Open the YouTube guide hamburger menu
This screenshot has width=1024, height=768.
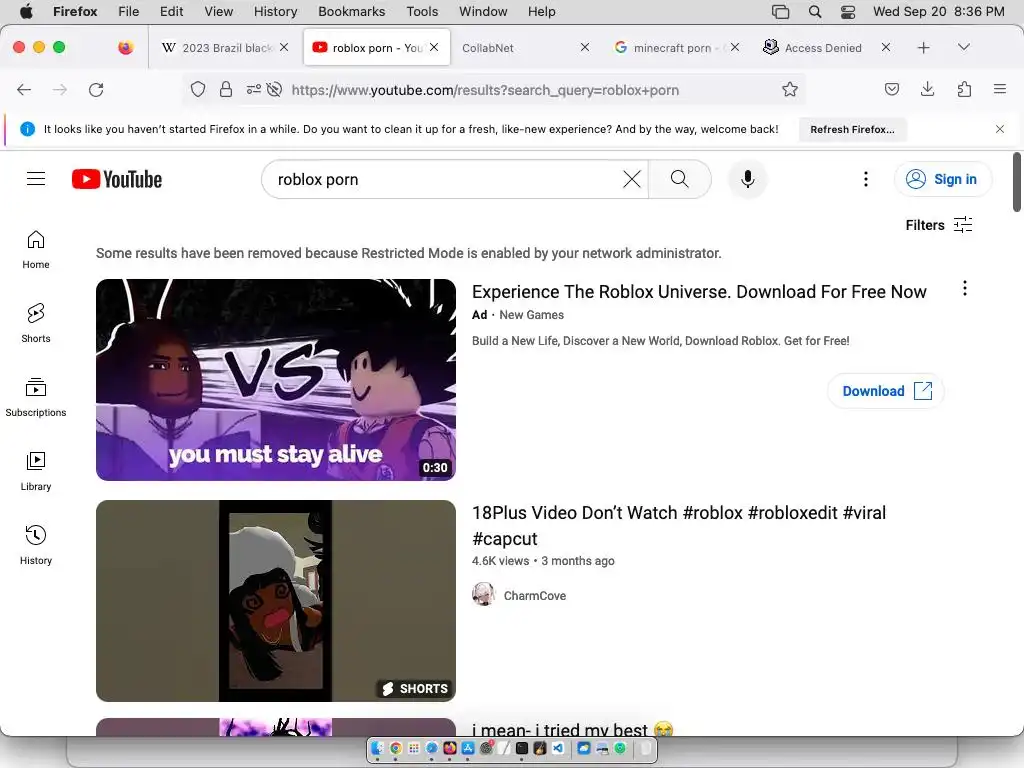click(x=36, y=179)
